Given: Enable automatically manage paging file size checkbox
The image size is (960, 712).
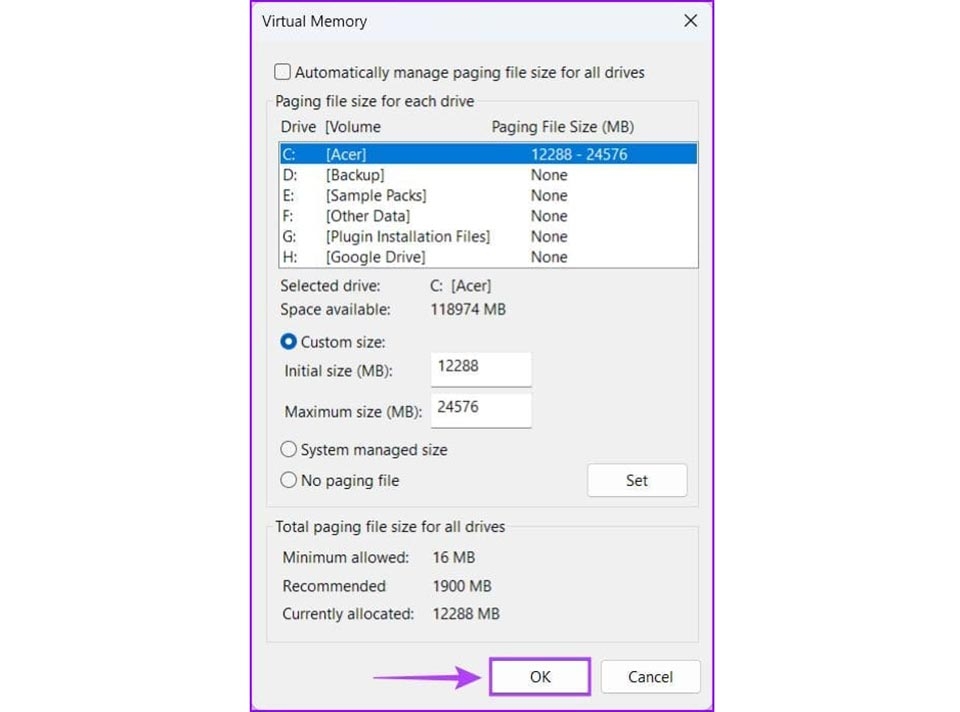Looking at the screenshot, I should click(x=282, y=72).
